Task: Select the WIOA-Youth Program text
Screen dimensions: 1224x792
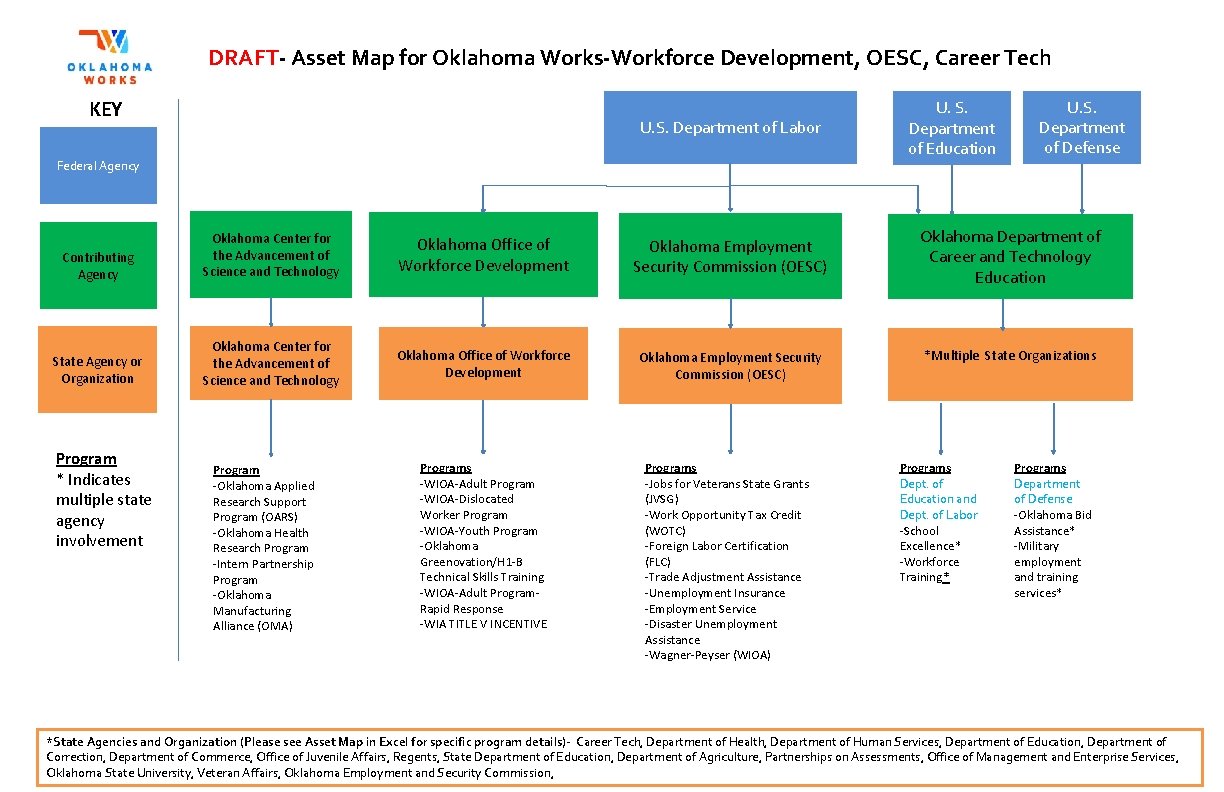Action: tap(478, 530)
